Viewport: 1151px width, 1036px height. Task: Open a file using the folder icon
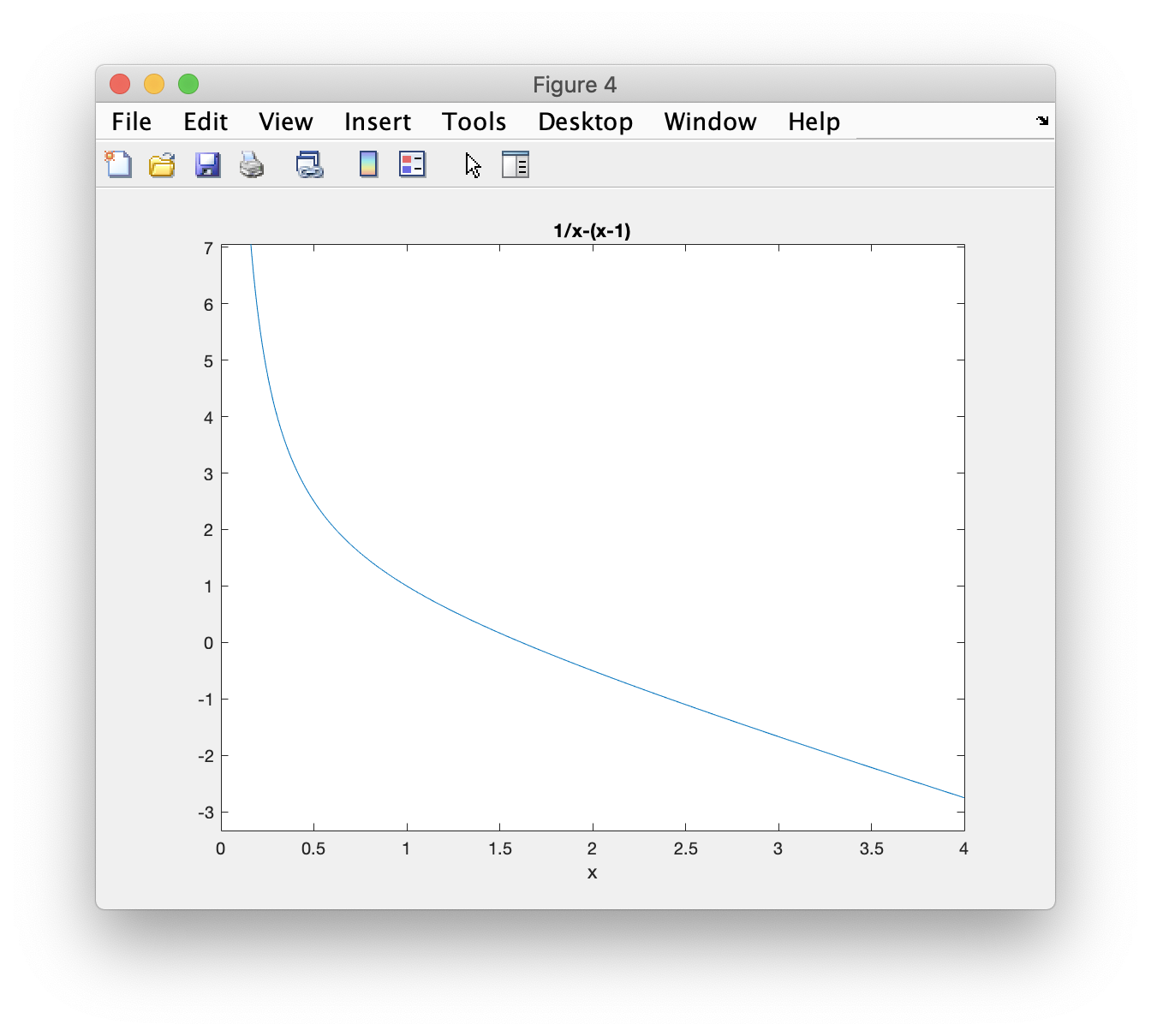[x=162, y=164]
